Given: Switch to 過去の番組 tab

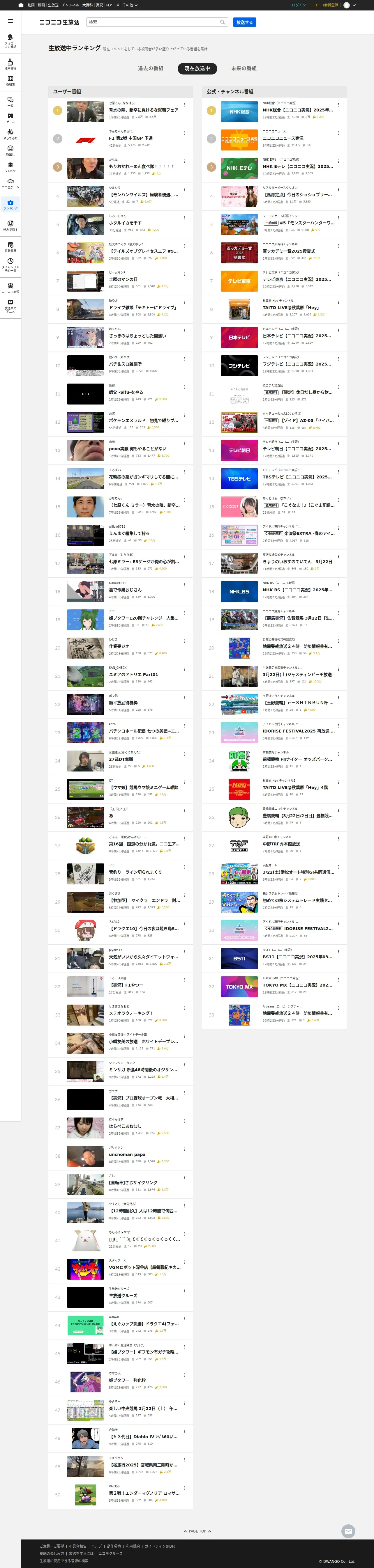Looking at the screenshot, I should pyautogui.click(x=151, y=68).
